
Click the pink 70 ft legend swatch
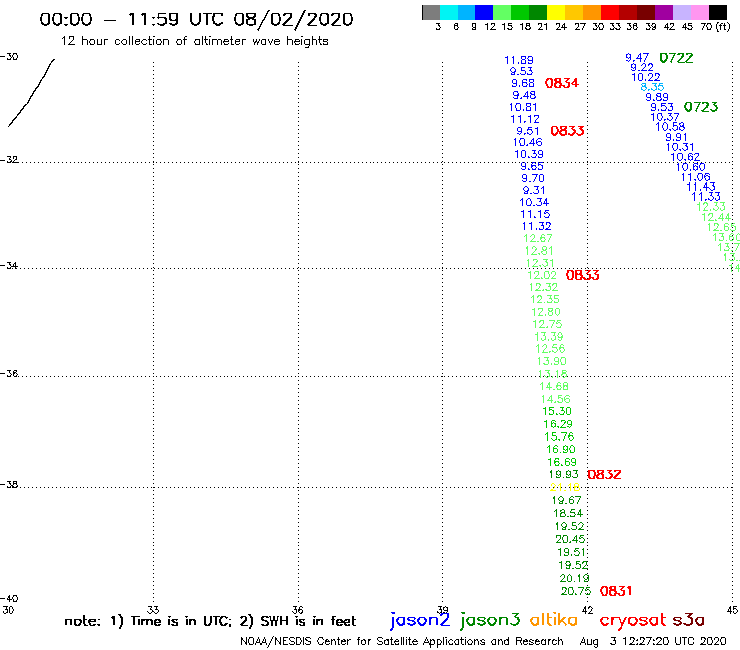click(699, 12)
